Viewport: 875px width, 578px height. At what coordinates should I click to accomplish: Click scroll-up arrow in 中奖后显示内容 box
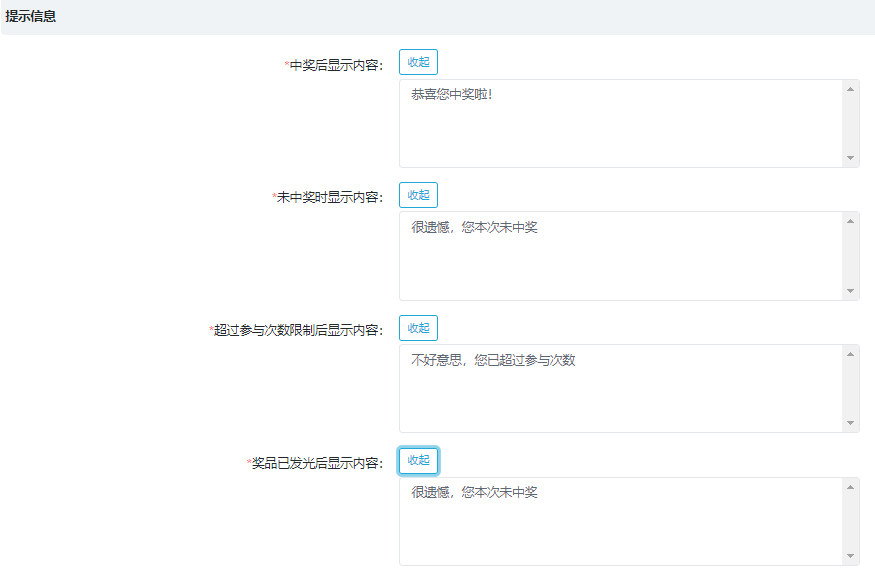(850, 89)
